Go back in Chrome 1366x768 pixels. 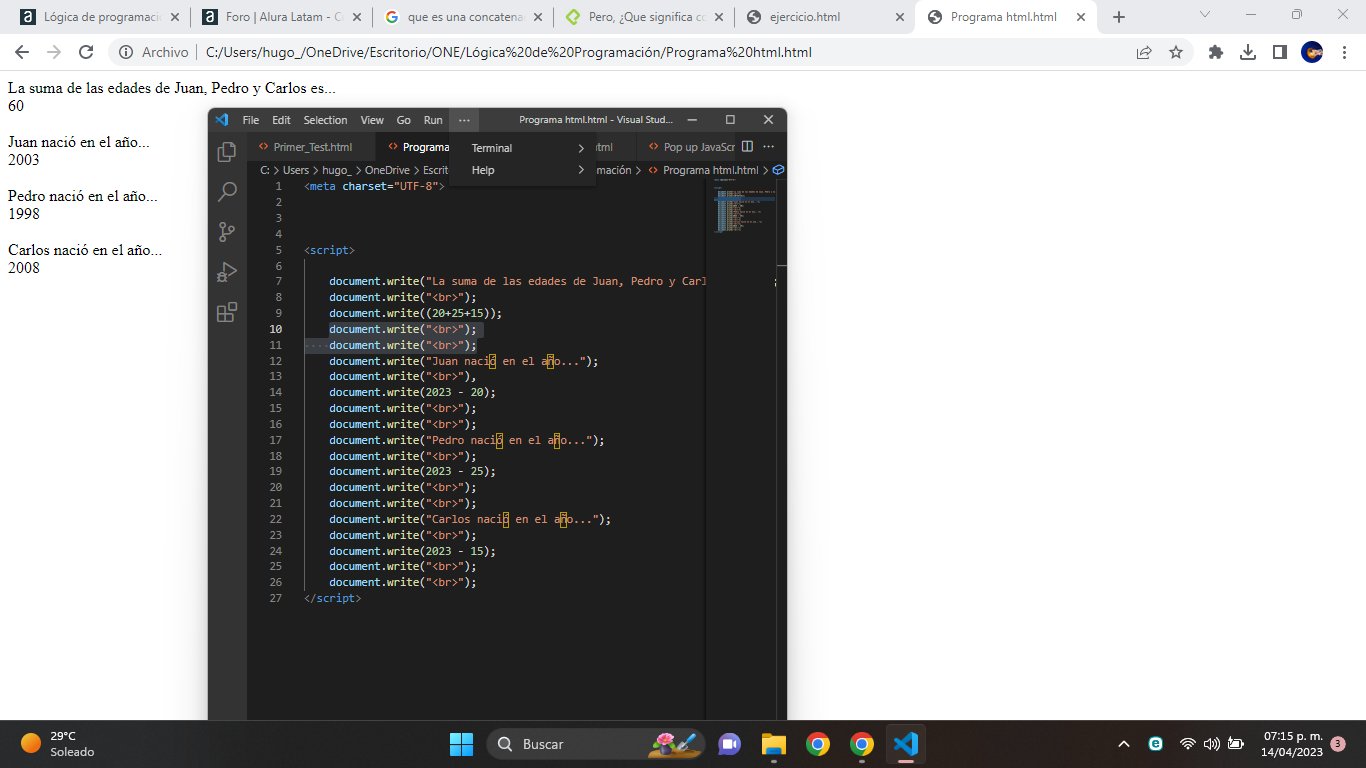(x=22, y=52)
